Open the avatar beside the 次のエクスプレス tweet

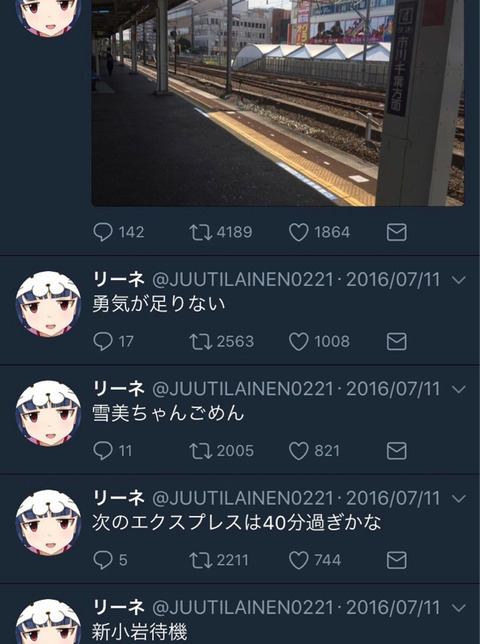click(x=48, y=522)
